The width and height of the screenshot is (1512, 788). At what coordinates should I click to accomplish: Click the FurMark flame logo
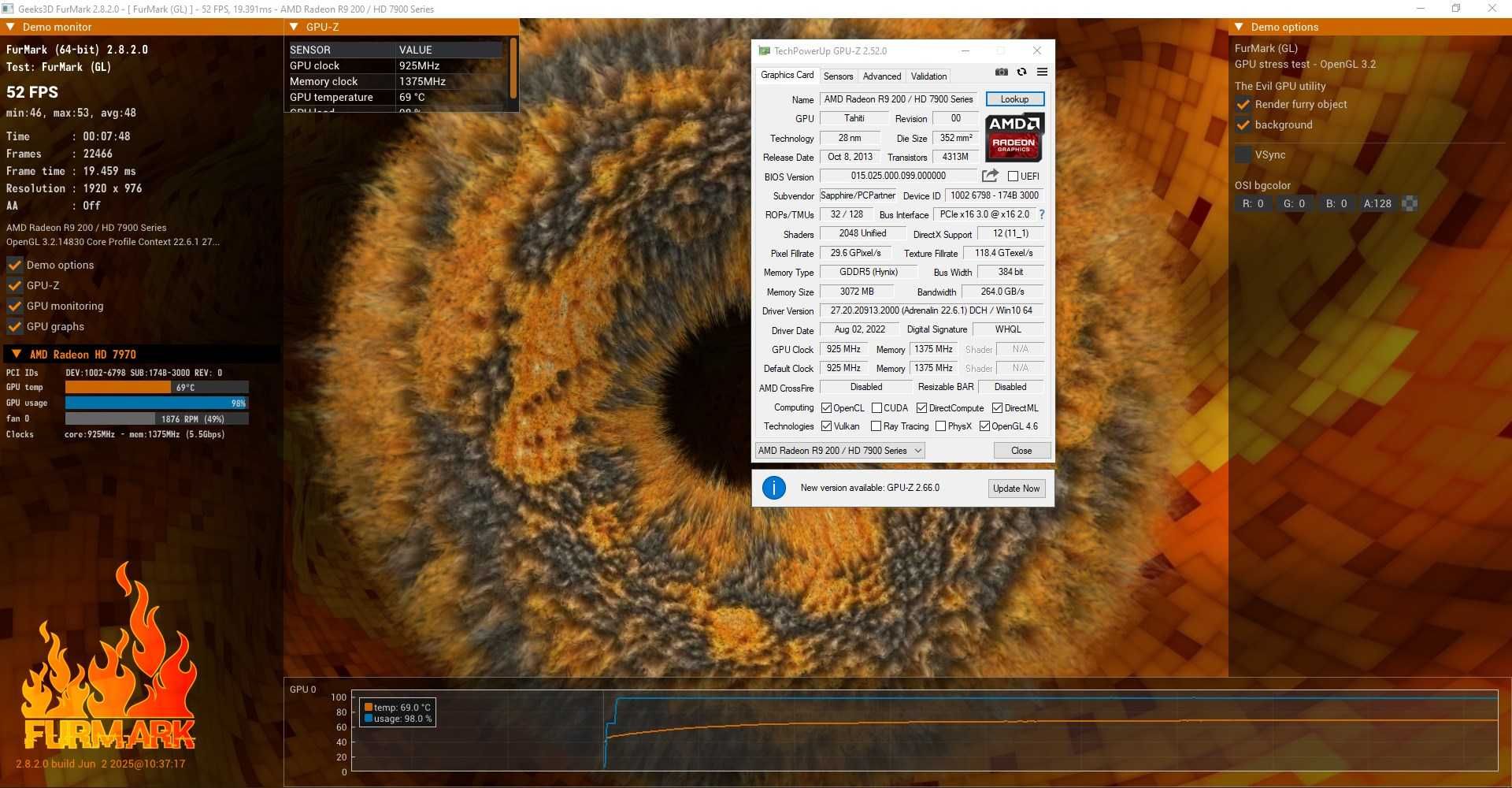(x=109, y=656)
